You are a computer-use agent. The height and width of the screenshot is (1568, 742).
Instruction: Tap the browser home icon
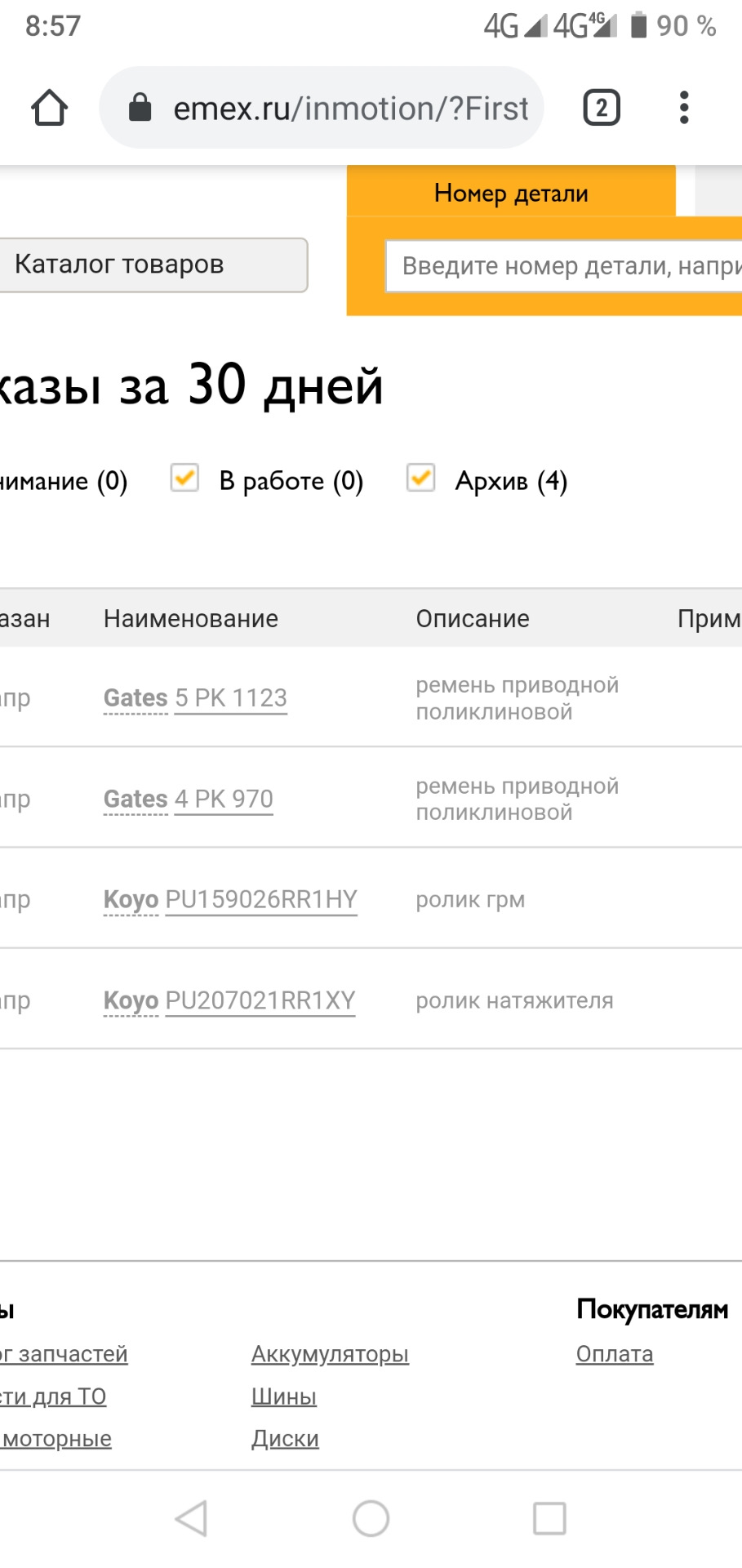[49, 108]
